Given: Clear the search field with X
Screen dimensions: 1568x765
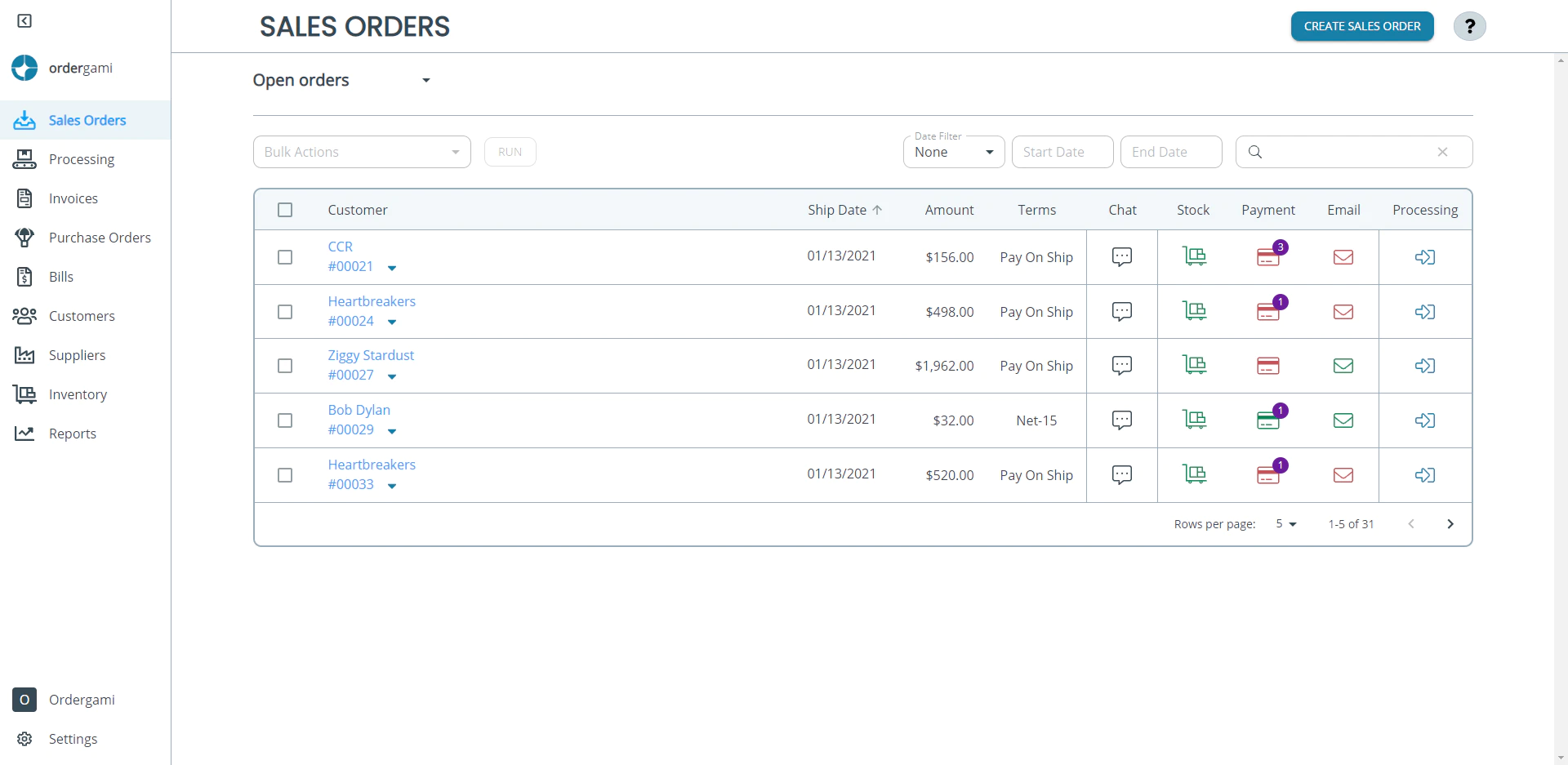Looking at the screenshot, I should (x=1442, y=152).
